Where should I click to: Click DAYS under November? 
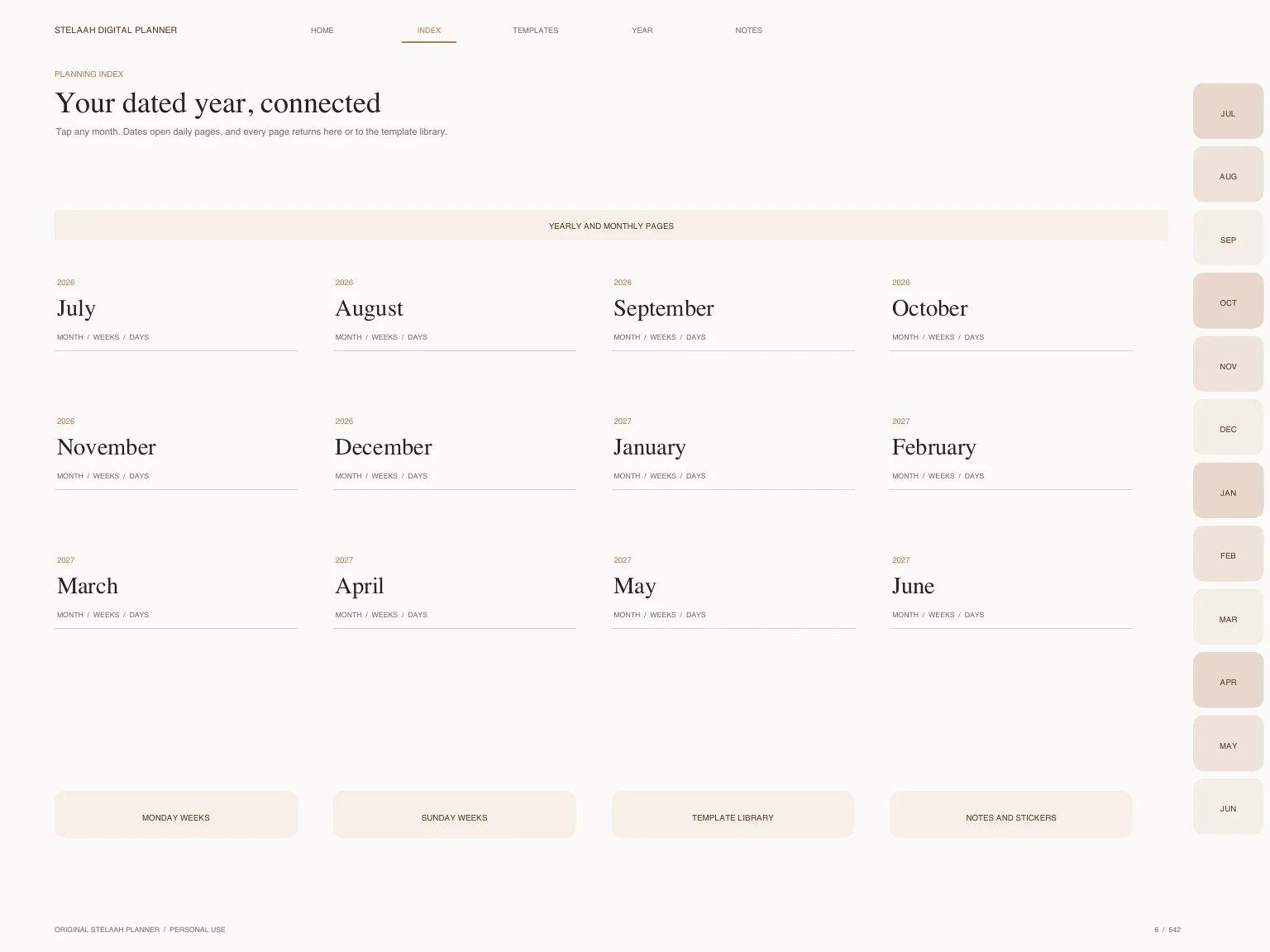[139, 476]
